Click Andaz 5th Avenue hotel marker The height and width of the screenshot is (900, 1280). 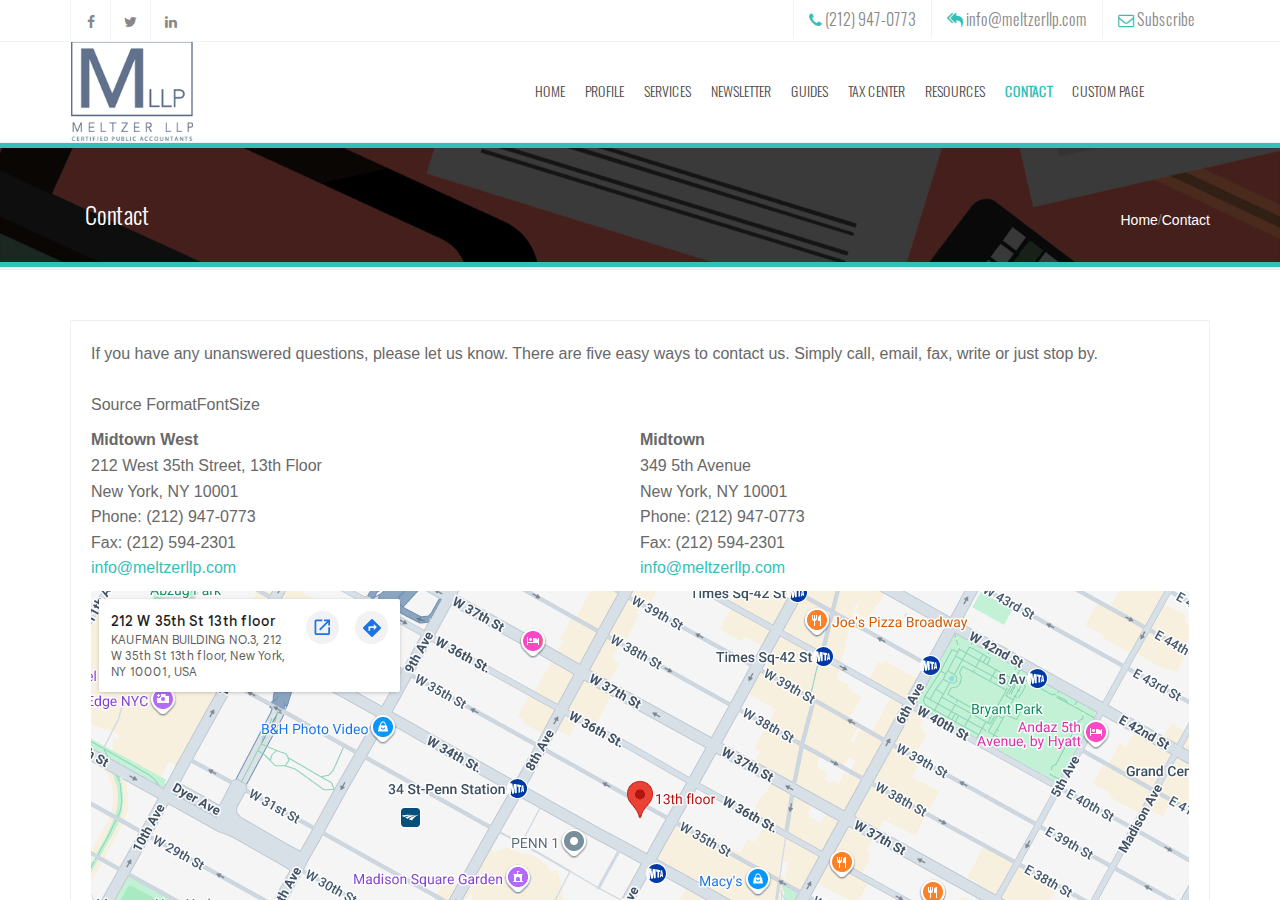(x=1096, y=732)
